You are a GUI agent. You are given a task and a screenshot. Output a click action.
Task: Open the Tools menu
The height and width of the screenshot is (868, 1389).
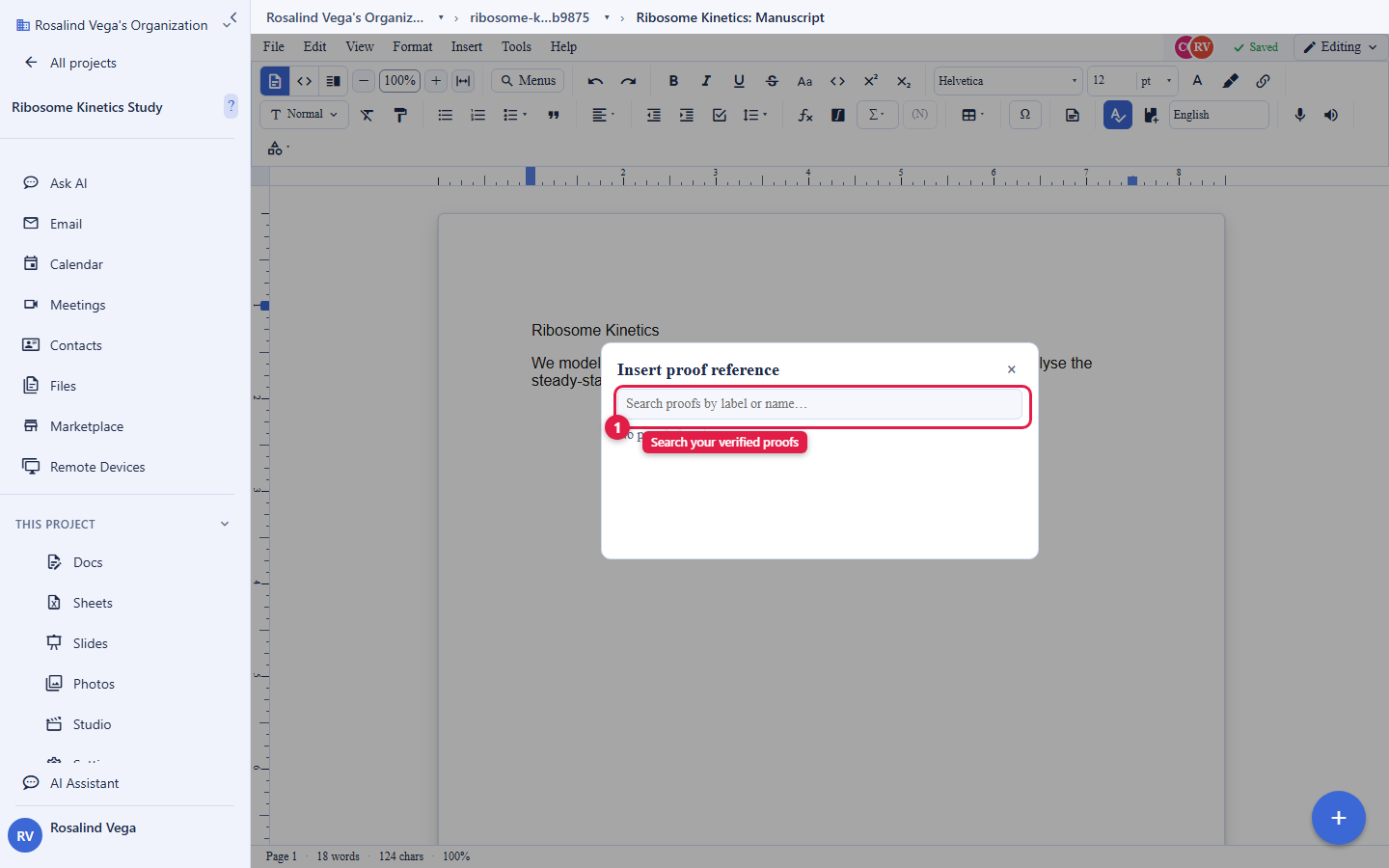[516, 46]
